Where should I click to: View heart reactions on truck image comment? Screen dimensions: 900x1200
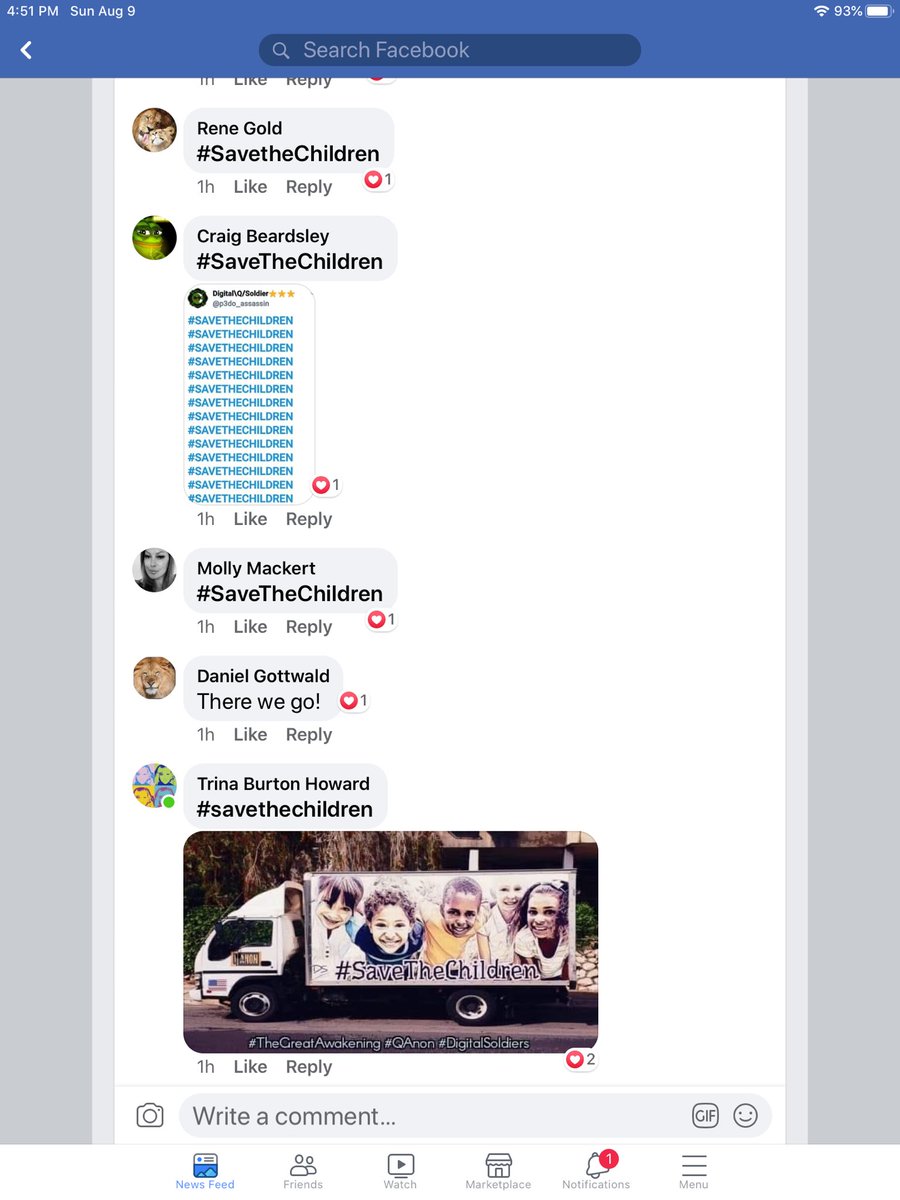coord(580,1059)
